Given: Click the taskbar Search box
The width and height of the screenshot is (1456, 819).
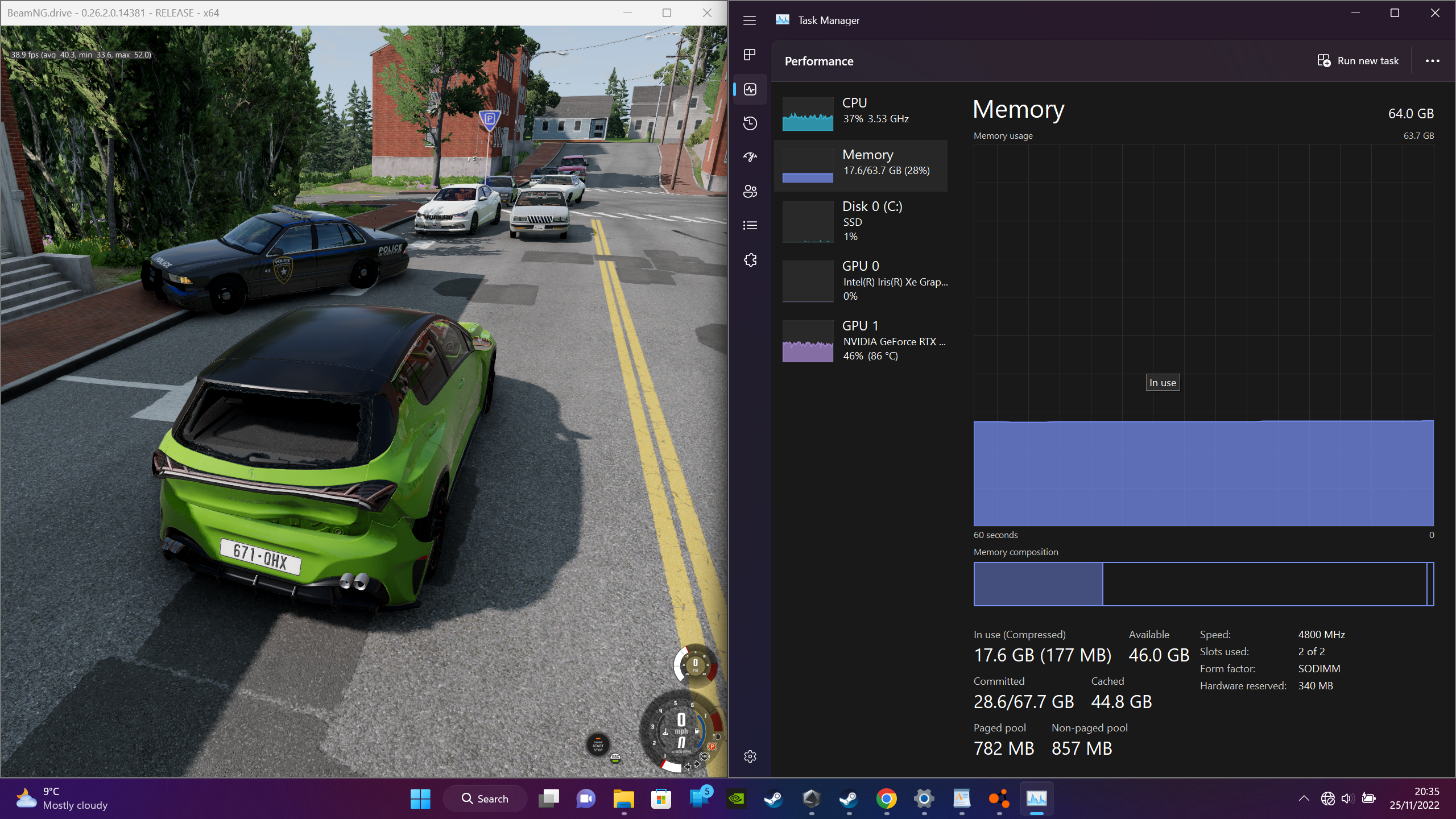Looking at the screenshot, I should coord(485,799).
